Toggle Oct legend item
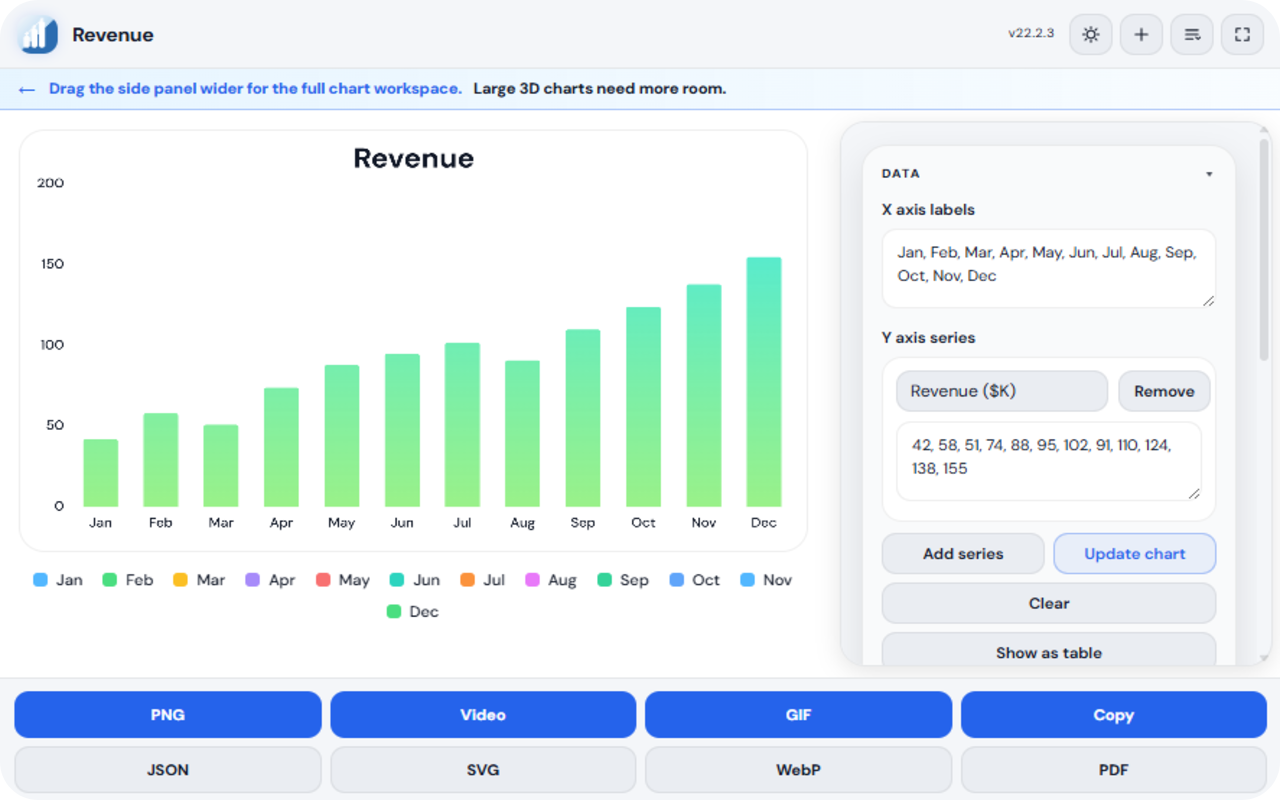Viewport: 1280px width, 800px height. point(695,580)
